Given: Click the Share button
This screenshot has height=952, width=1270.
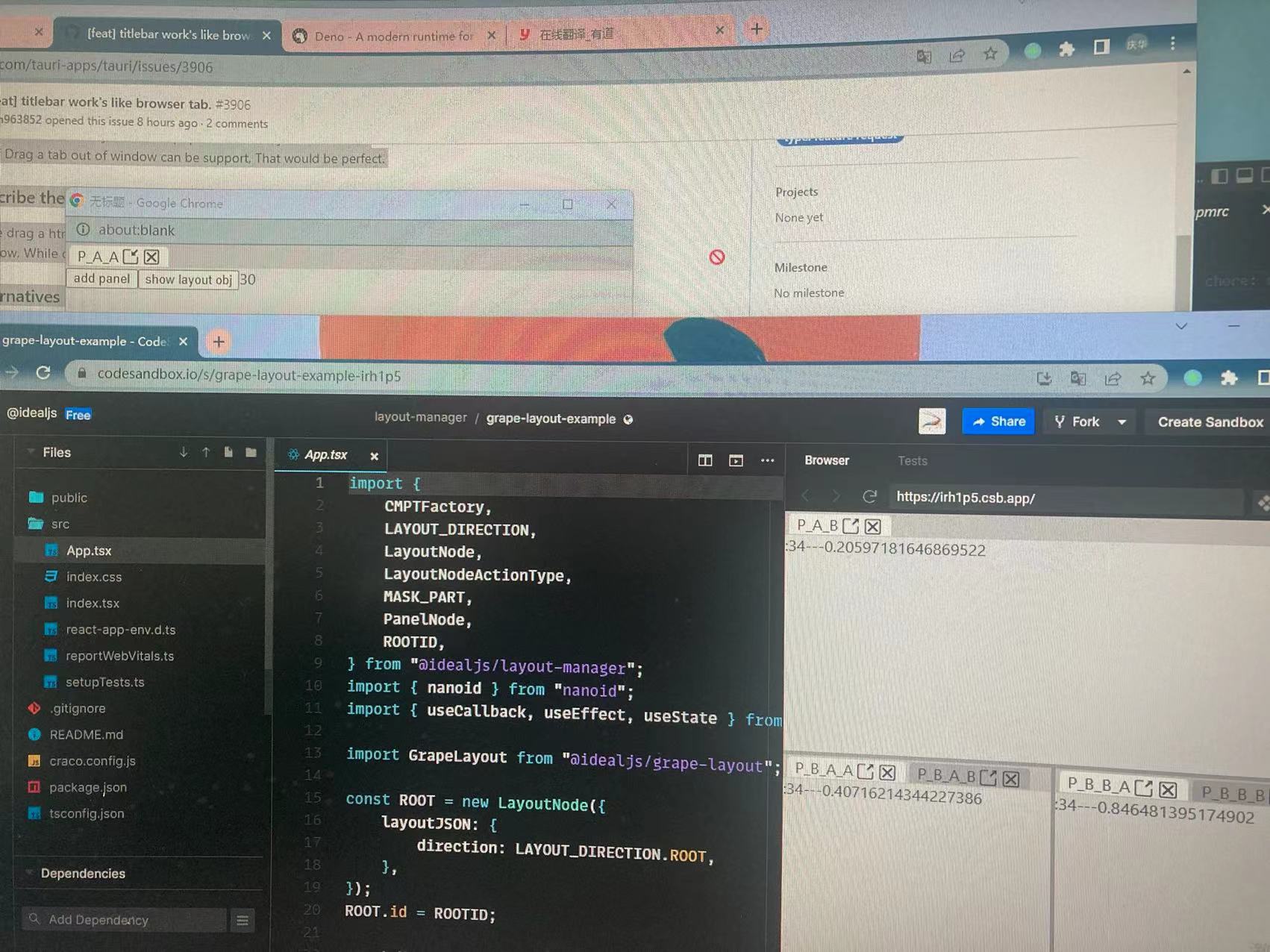Looking at the screenshot, I should point(998,421).
